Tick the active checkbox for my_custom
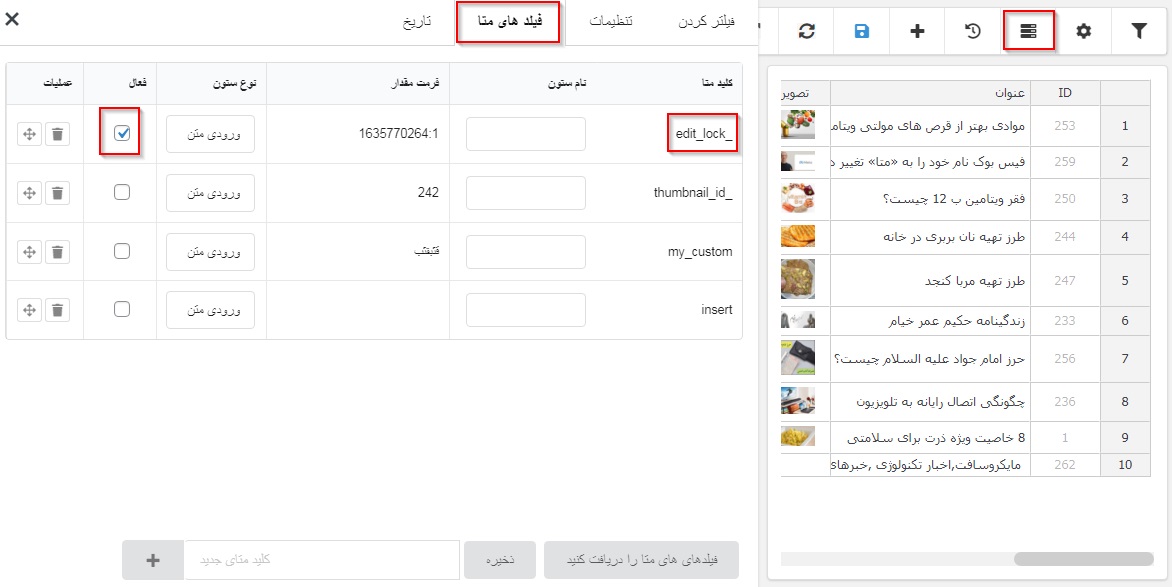 click(x=122, y=252)
